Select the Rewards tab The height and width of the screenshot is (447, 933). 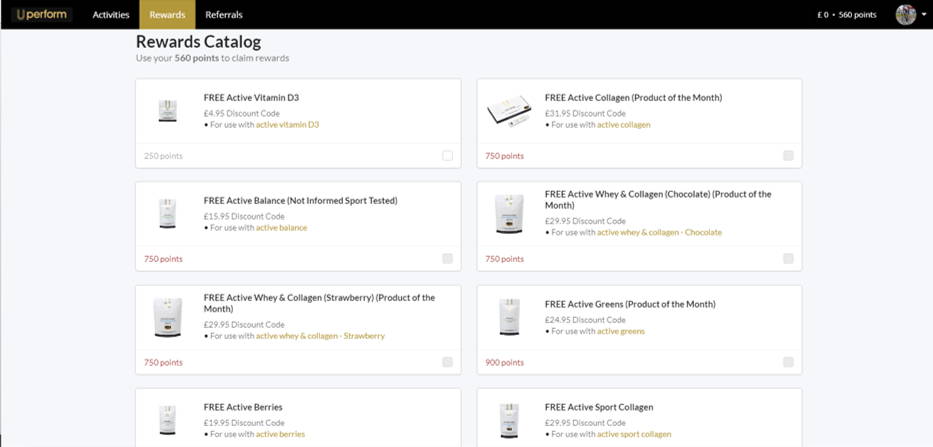(x=167, y=15)
